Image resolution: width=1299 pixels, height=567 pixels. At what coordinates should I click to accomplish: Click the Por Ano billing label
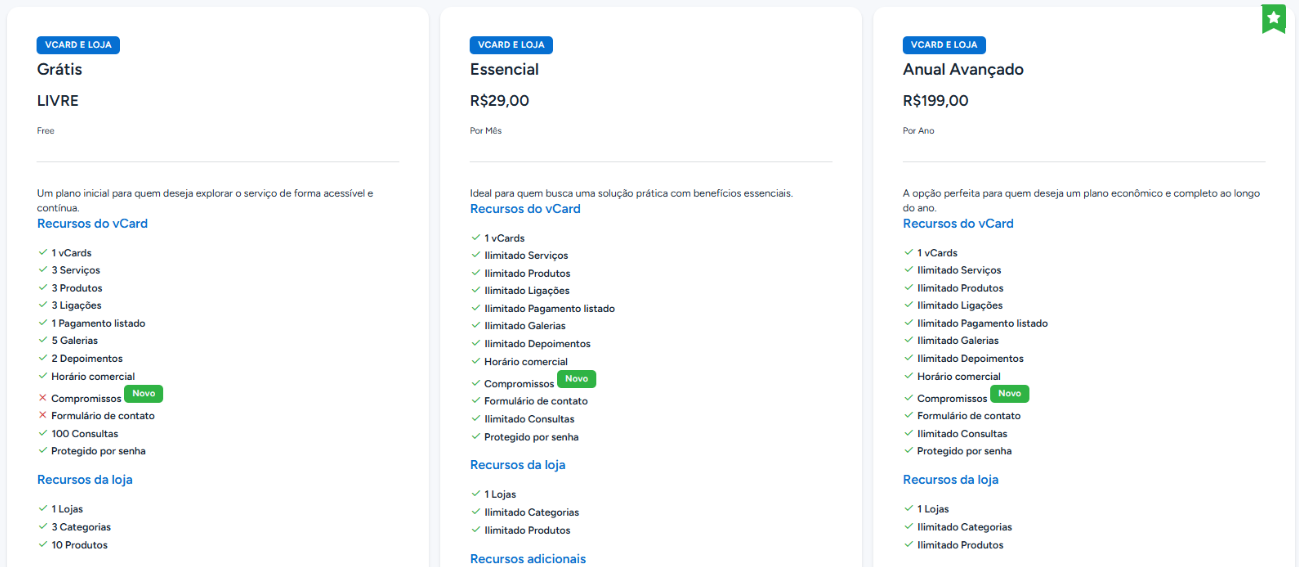(x=918, y=131)
